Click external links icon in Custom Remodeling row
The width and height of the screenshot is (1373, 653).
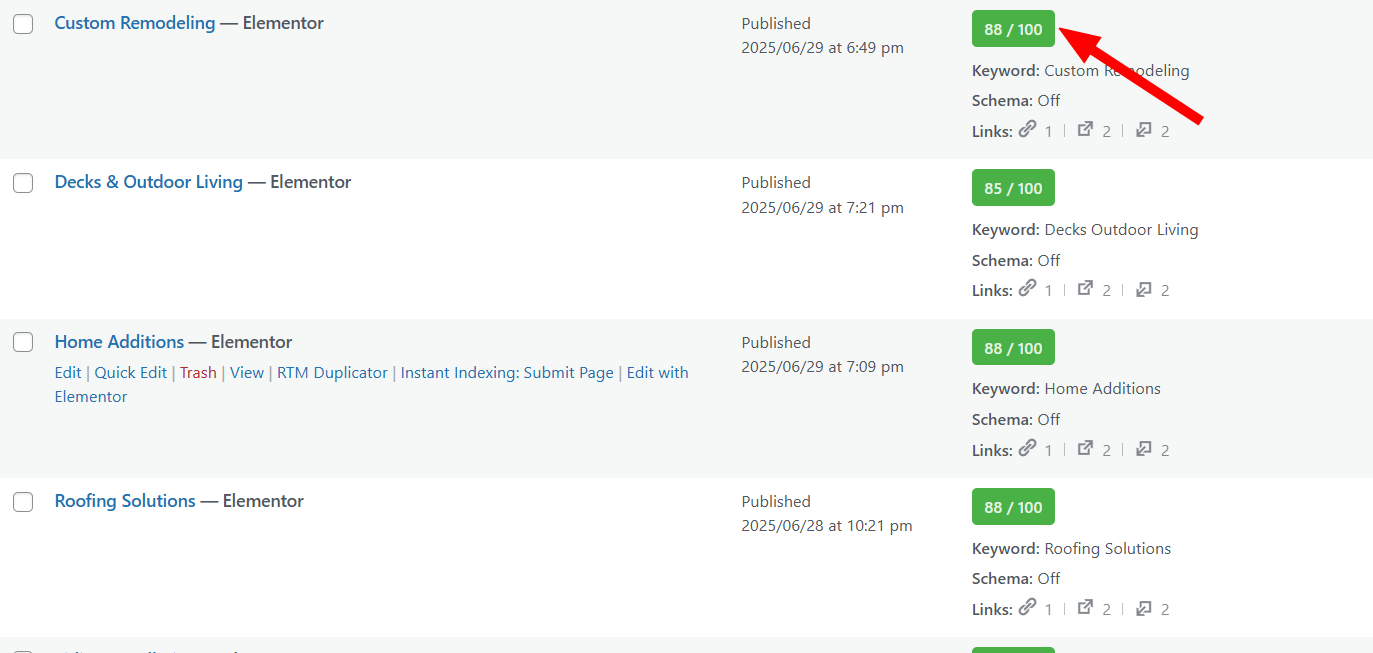1085,130
